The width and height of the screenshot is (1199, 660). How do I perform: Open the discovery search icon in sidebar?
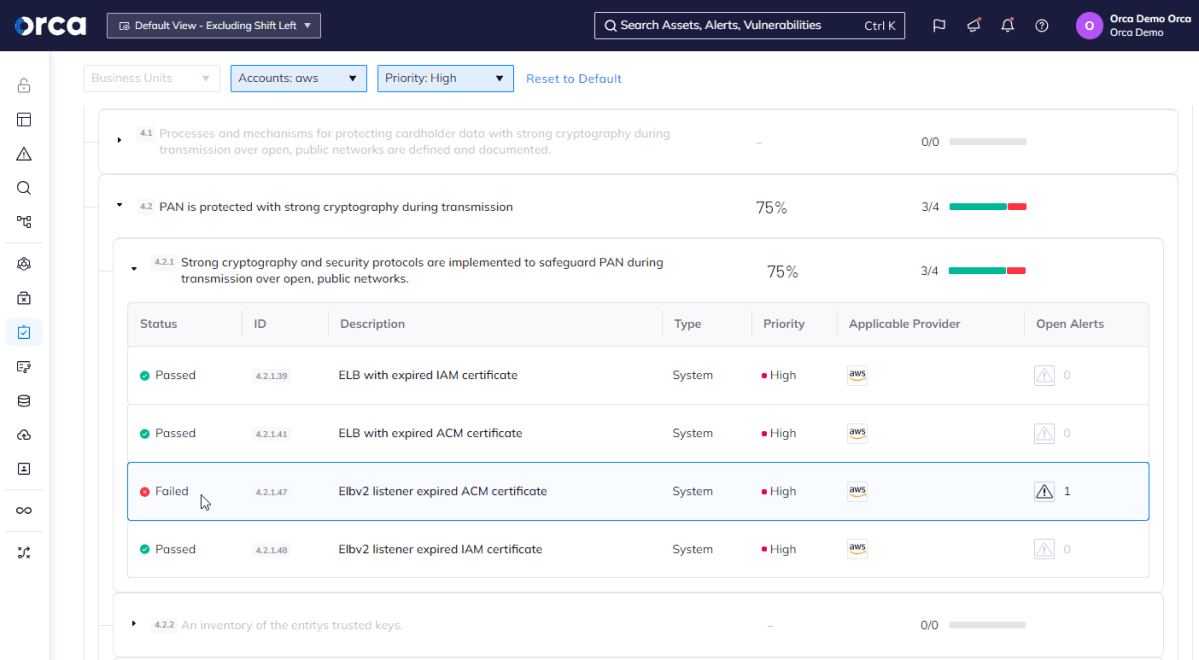[x=24, y=188]
